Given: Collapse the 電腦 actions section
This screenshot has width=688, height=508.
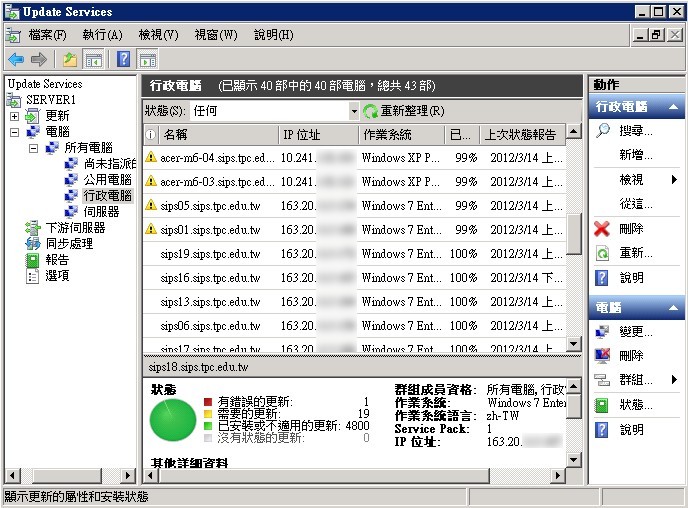Looking at the screenshot, I should coord(674,308).
